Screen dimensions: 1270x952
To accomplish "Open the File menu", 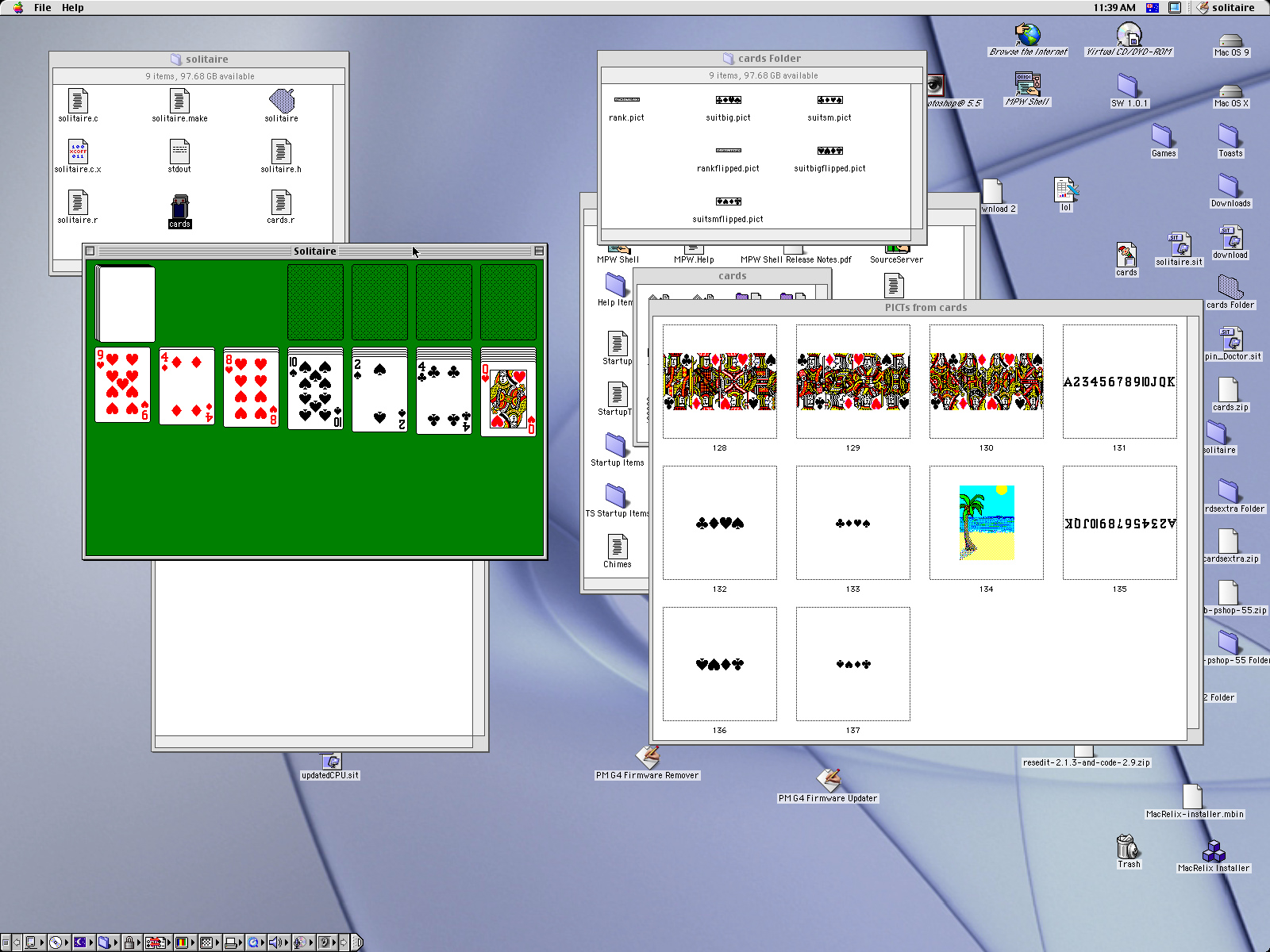I will tap(43, 8).
